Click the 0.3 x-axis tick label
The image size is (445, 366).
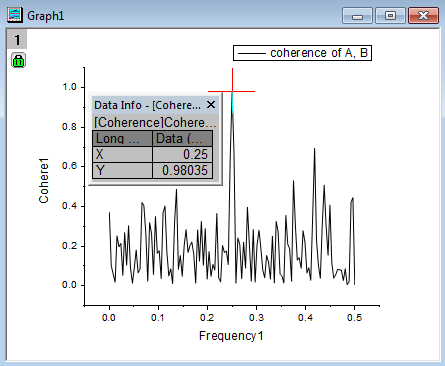256,317
